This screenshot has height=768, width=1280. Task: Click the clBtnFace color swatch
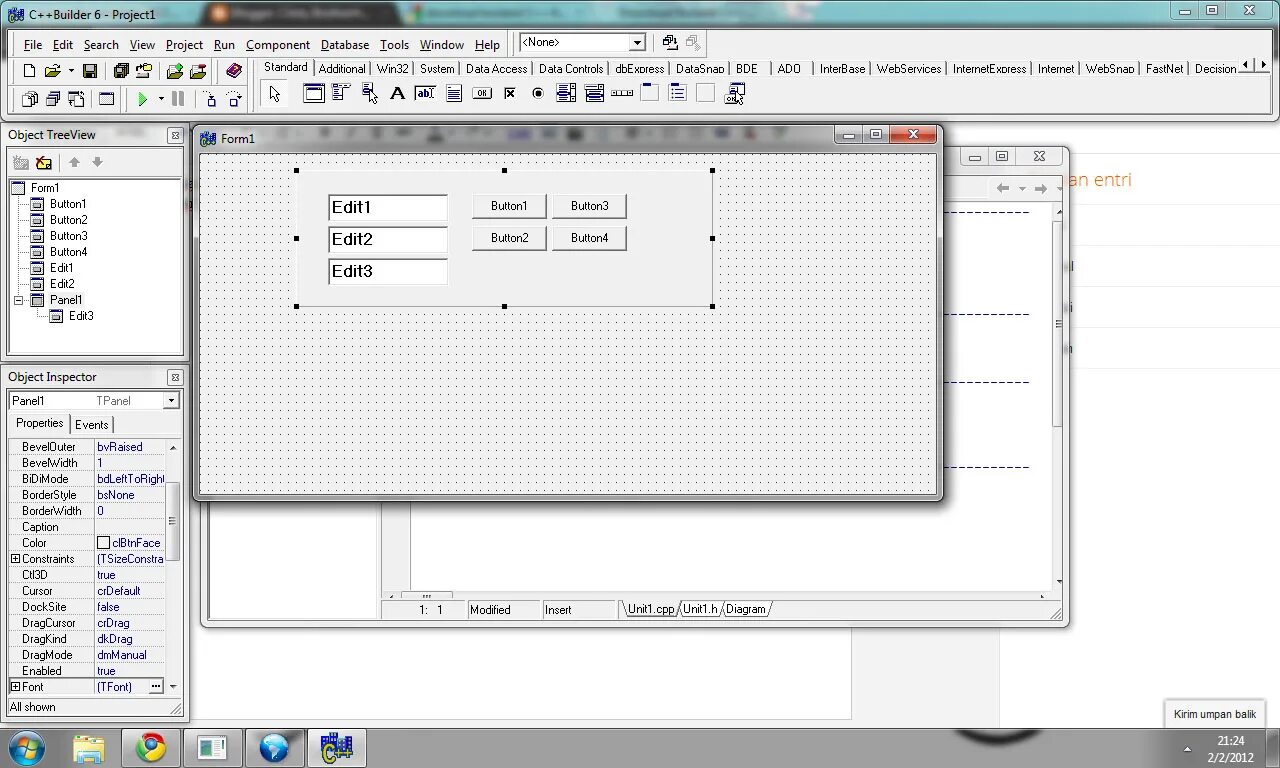point(103,543)
